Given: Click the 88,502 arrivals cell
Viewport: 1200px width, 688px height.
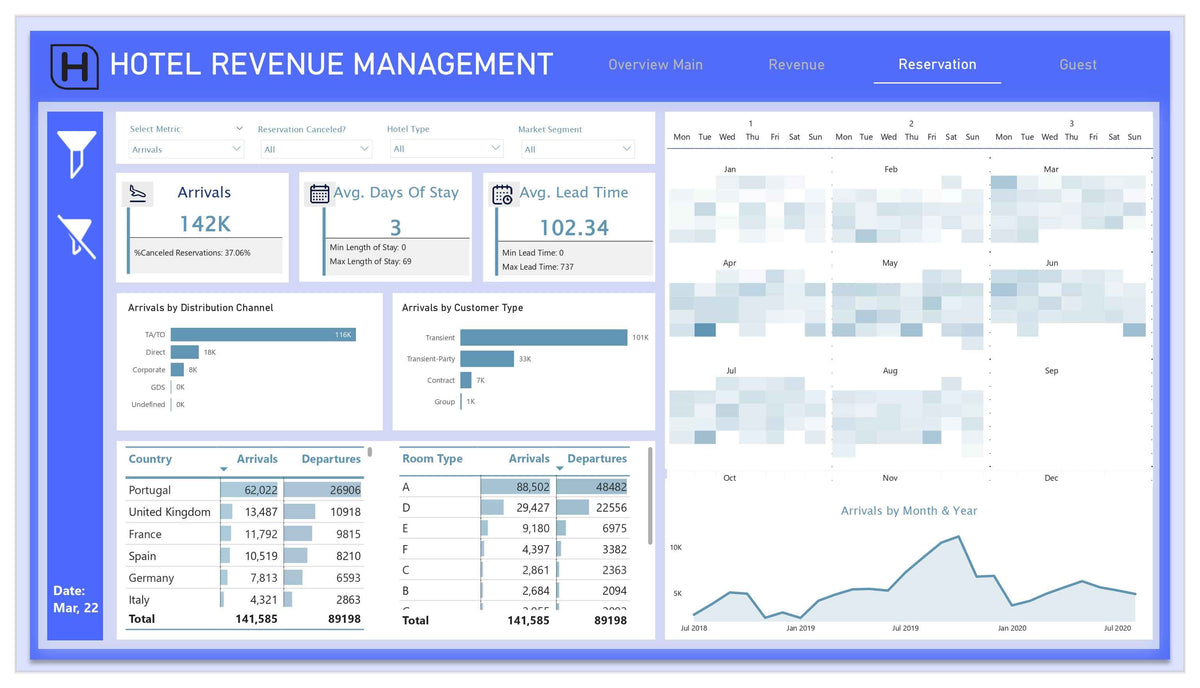Looking at the screenshot, I should (x=533, y=487).
